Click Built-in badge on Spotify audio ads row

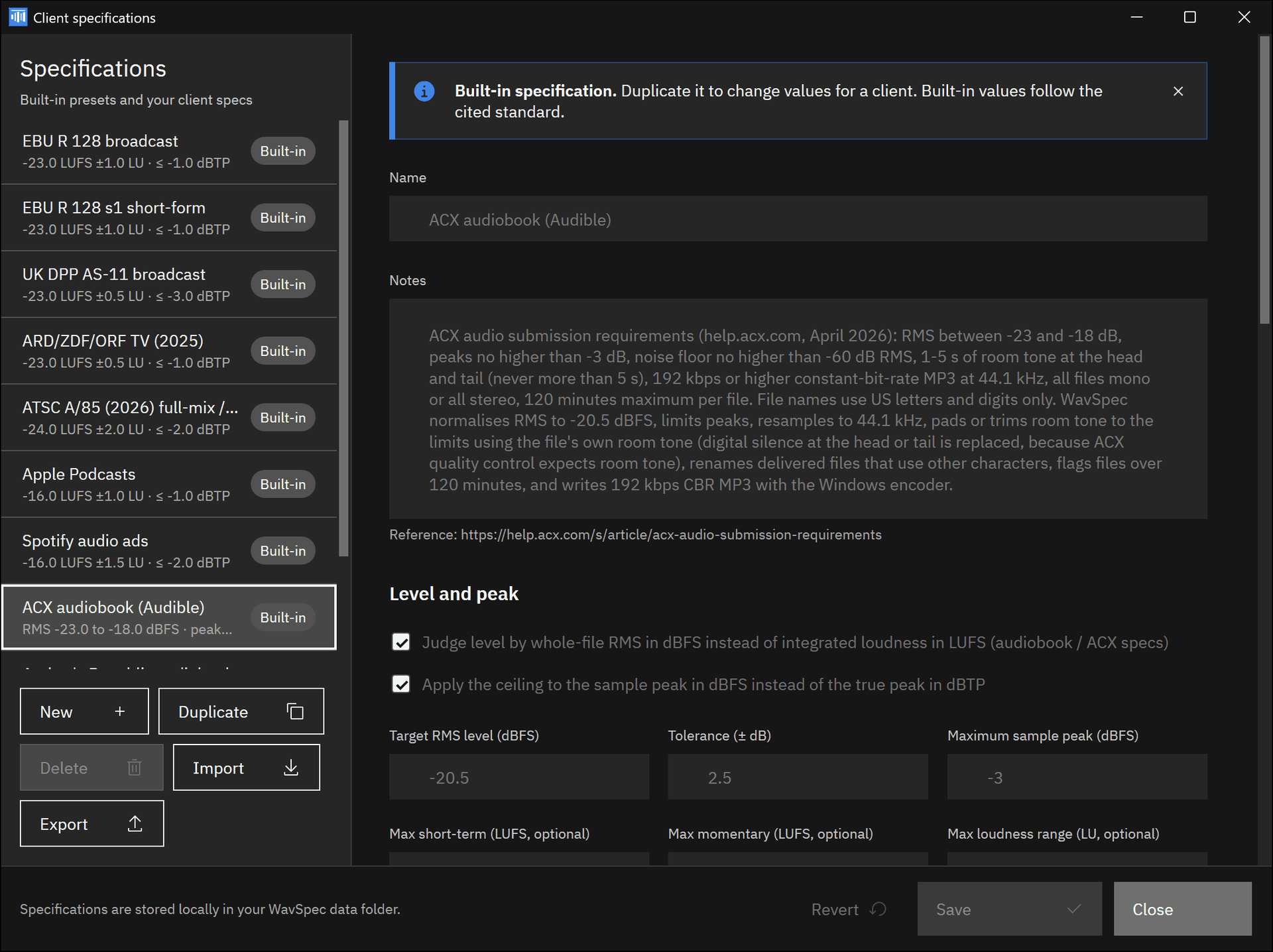click(283, 551)
